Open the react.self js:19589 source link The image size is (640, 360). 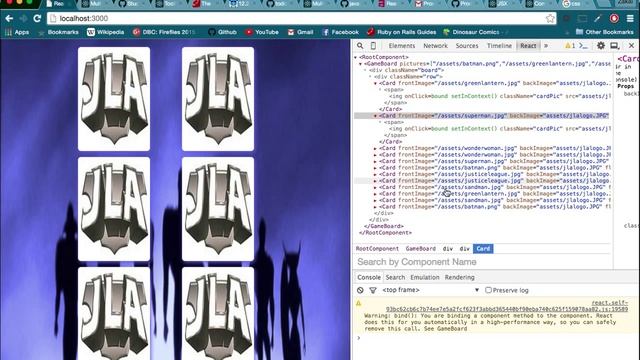pos(507,306)
